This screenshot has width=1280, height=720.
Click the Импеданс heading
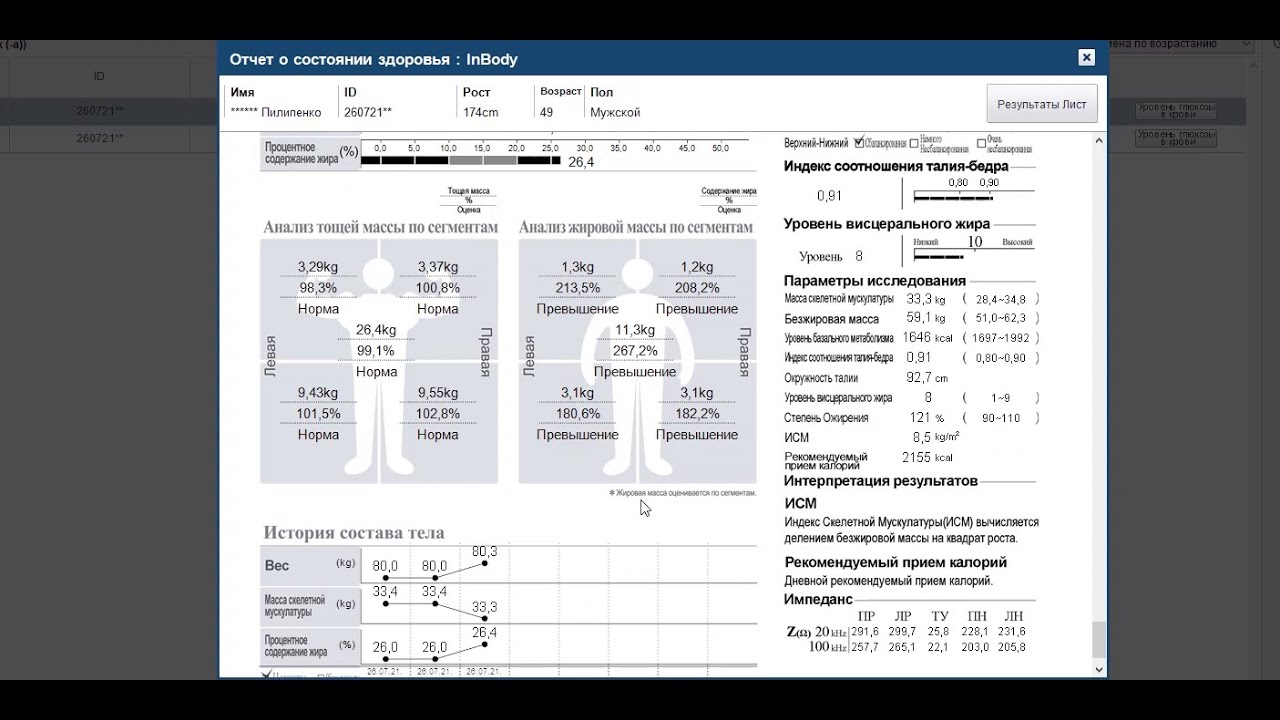(818, 599)
